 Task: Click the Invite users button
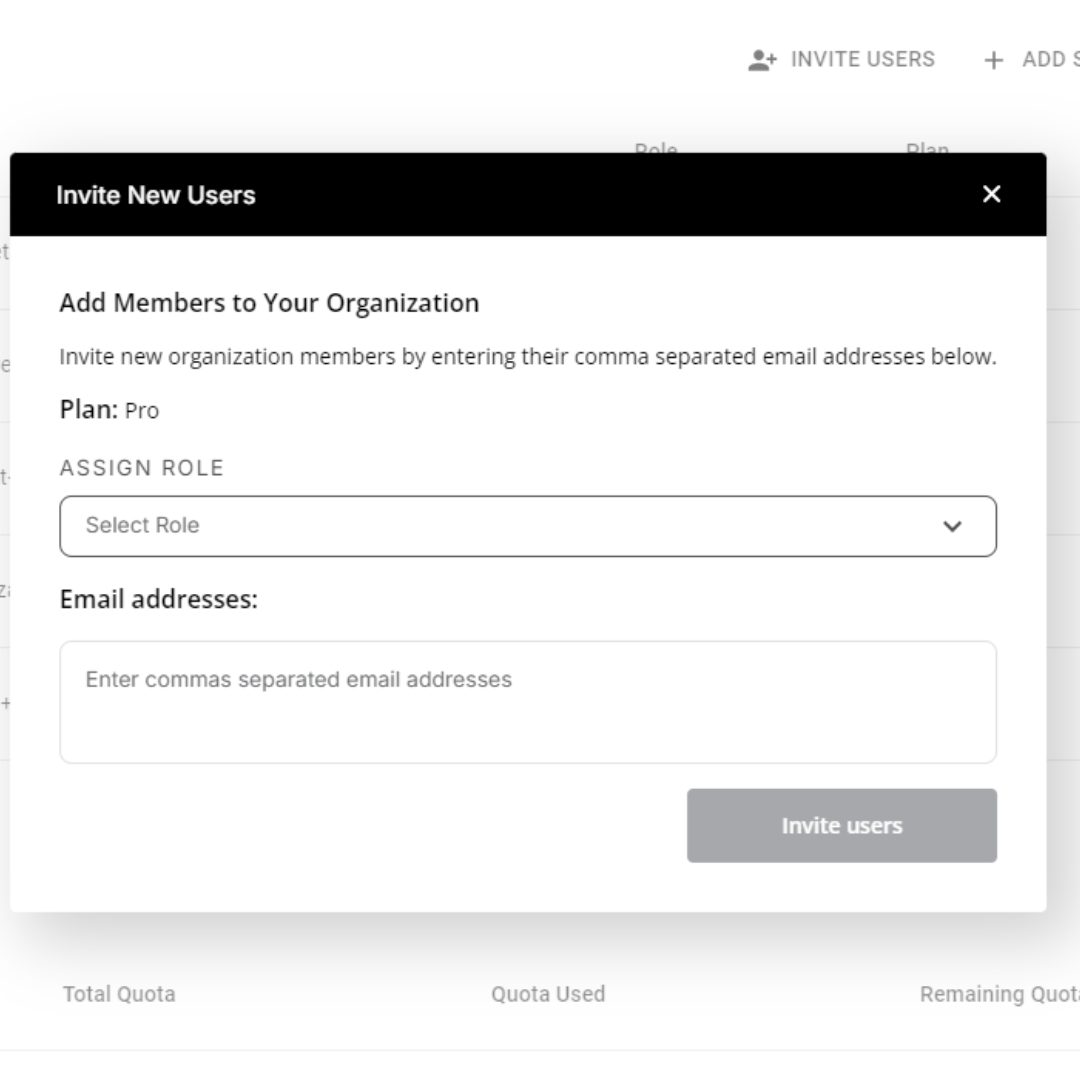tap(841, 825)
